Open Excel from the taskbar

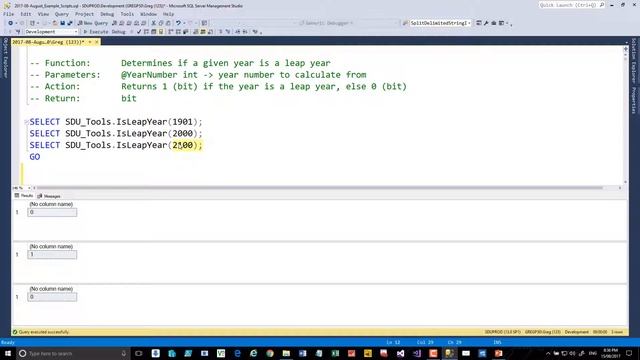click(335, 353)
